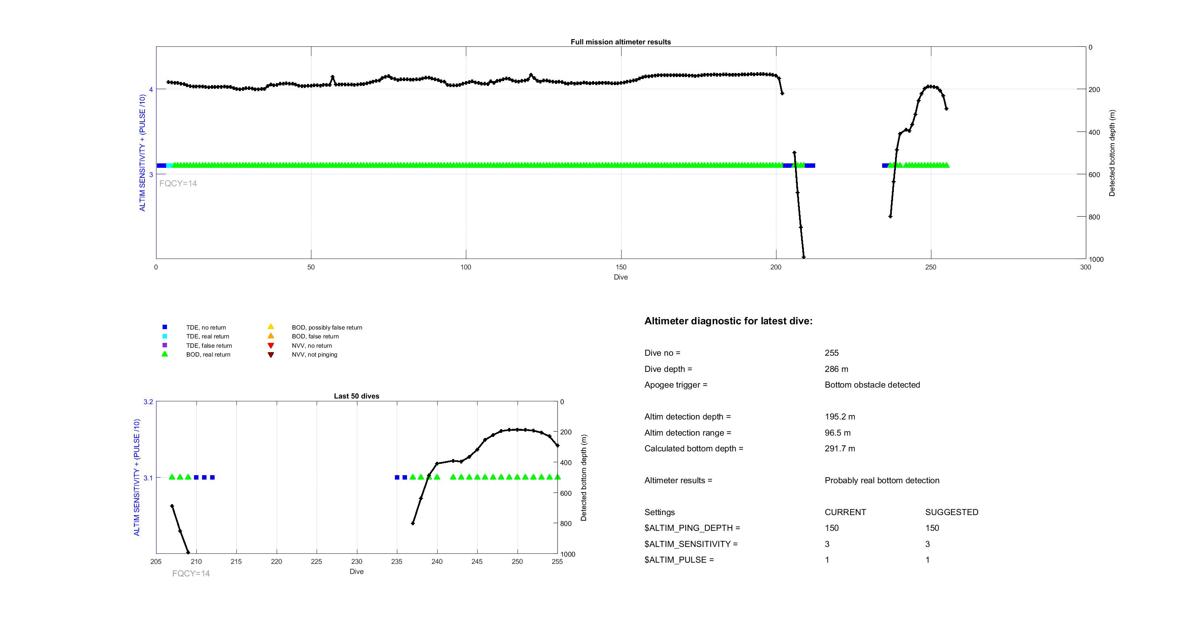Click the green triangle marker at dive 207 in Last 50 dives plot
The height and width of the screenshot is (622, 1200).
click(172, 477)
